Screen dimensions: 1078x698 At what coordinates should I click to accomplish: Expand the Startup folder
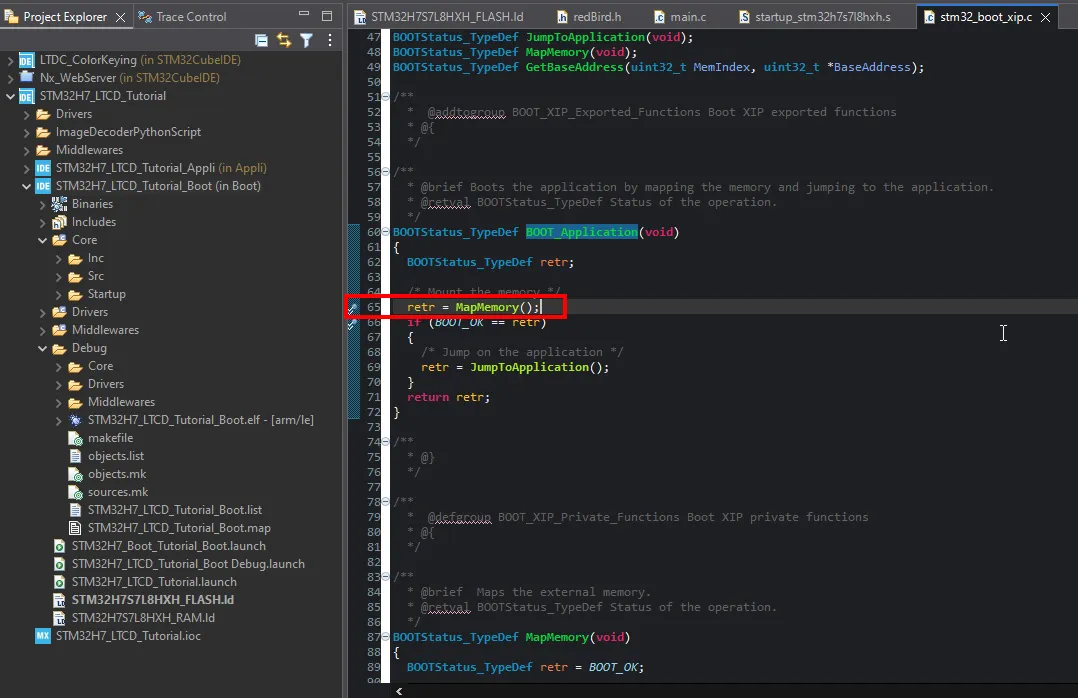(x=58, y=294)
